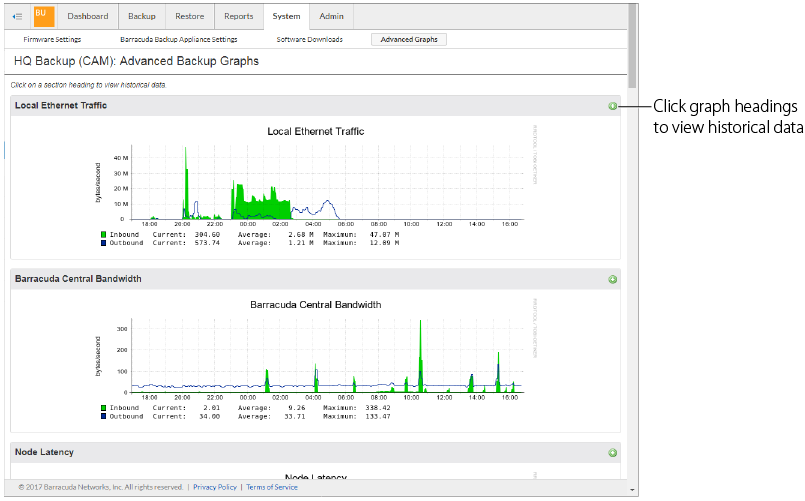The image size is (805, 501).
Task: Open the Privacy Policy link
Action: pos(215,487)
